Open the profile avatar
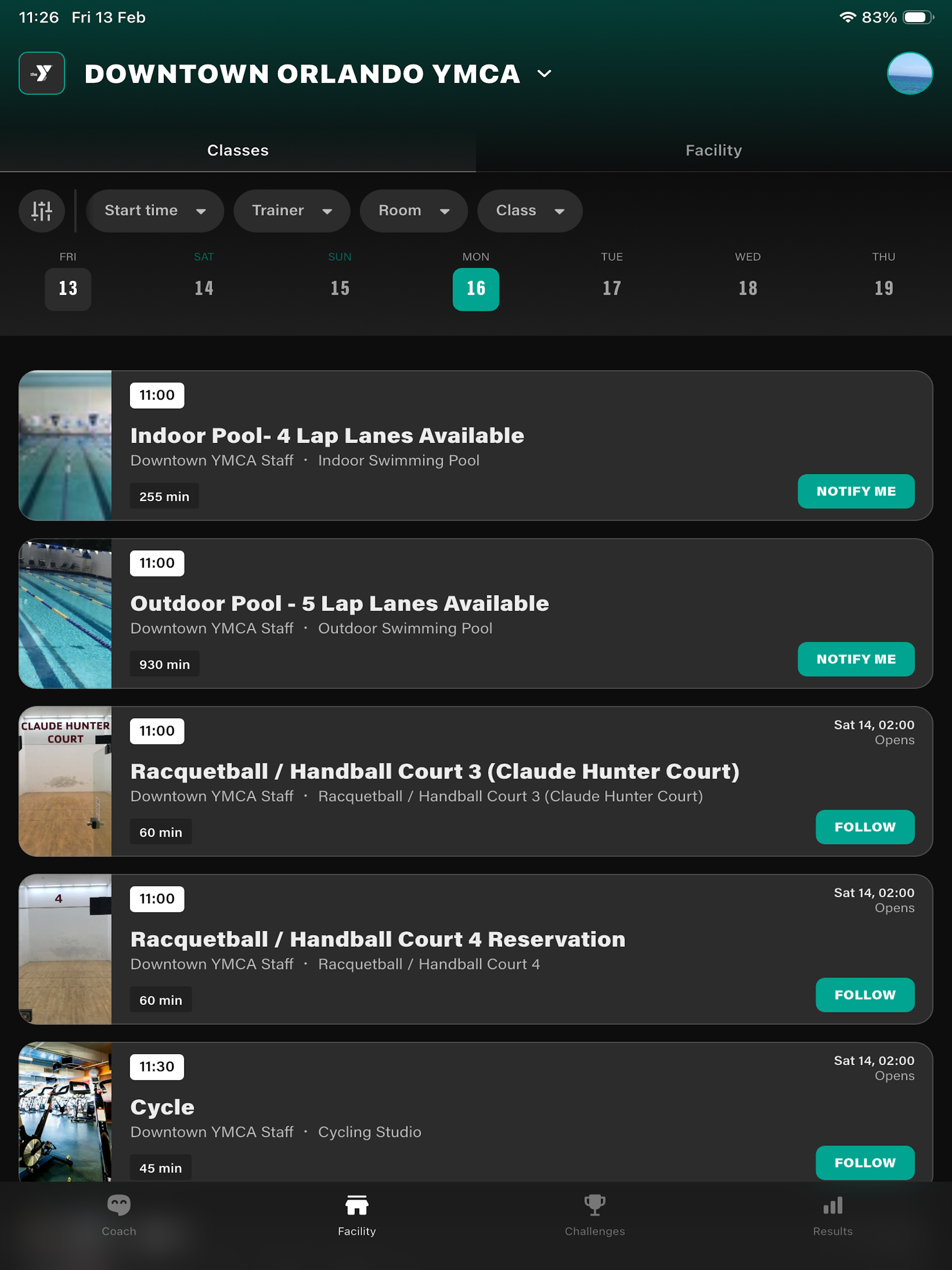Viewport: 952px width, 1270px height. (x=910, y=73)
